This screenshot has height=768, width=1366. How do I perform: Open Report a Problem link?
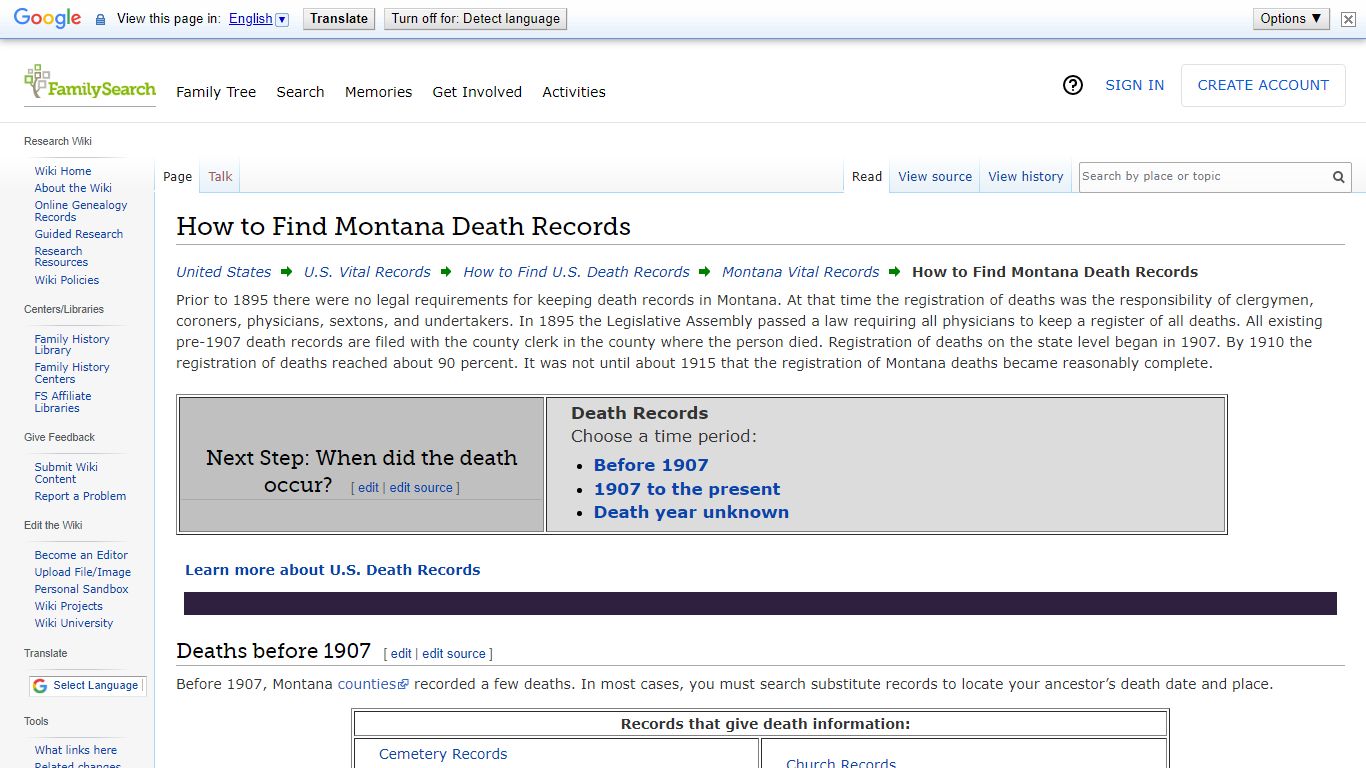click(x=80, y=496)
